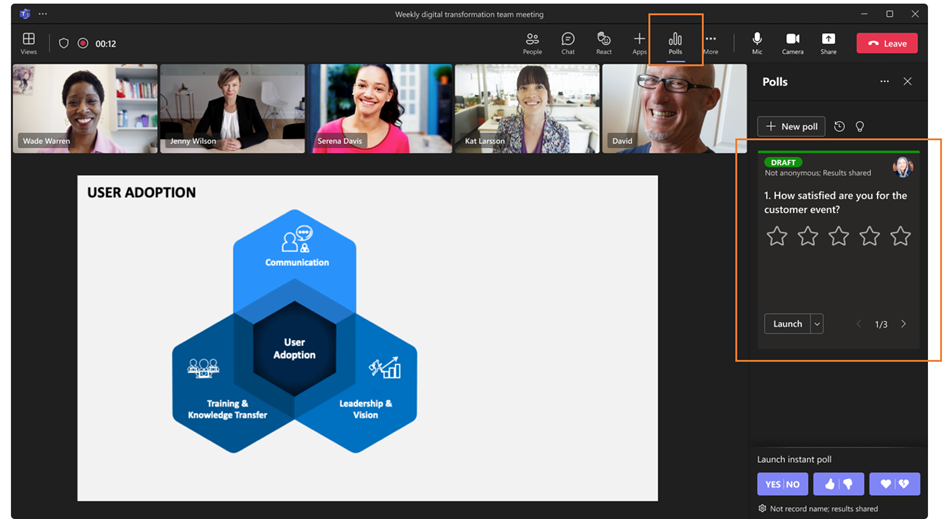Open the Views grid icon
This screenshot has width=945, height=519.
point(28,43)
